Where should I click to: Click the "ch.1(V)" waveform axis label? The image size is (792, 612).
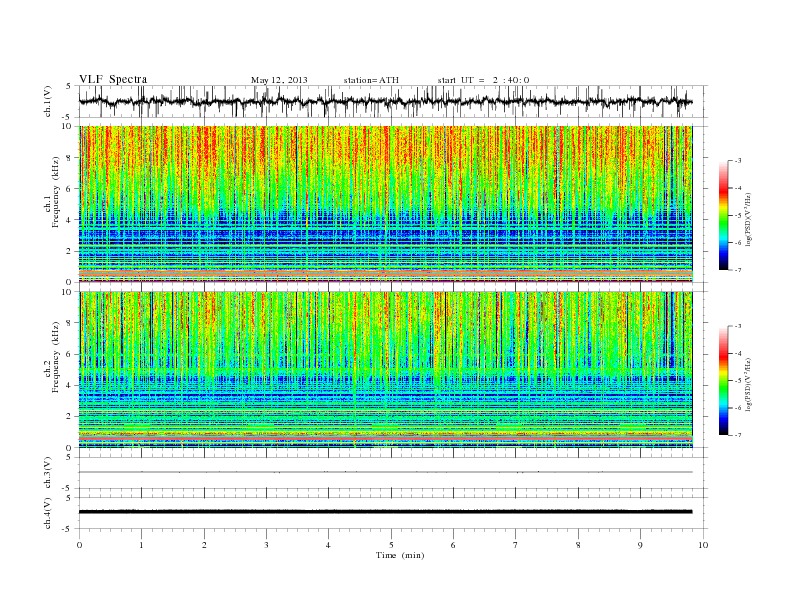point(48,101)
